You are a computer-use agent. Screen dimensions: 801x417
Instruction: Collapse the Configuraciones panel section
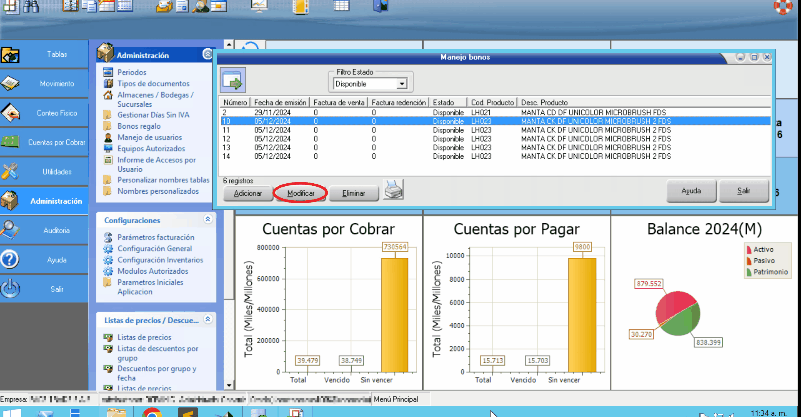(208, 219)
